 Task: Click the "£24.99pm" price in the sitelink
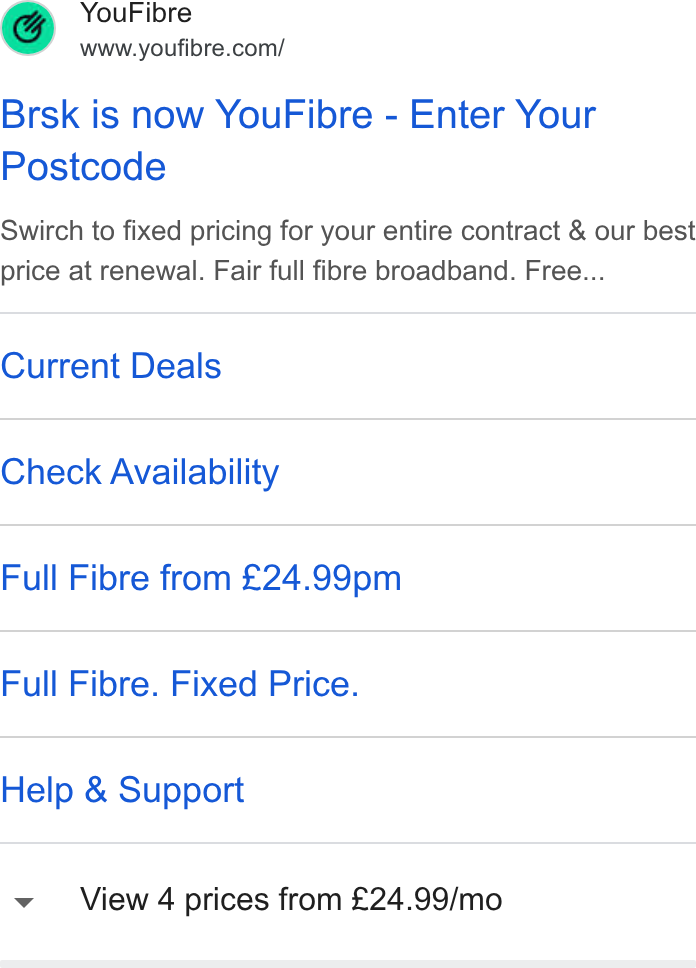click(x=321, y=578)
